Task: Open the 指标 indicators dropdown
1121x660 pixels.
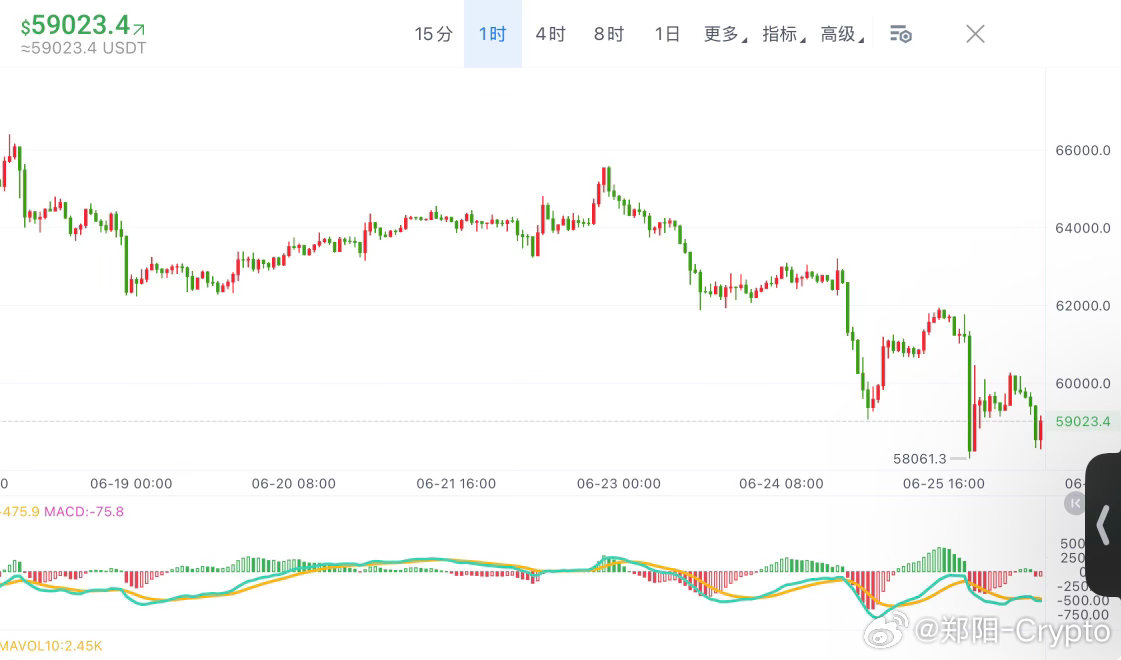Action: [x=784, y=34]
